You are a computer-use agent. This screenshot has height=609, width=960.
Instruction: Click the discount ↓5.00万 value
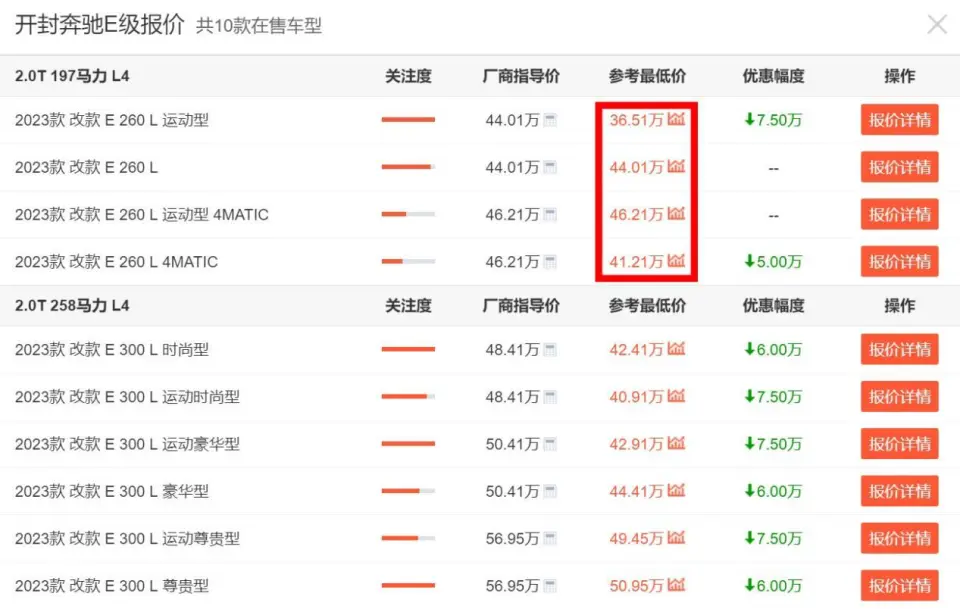click(773, 262)
